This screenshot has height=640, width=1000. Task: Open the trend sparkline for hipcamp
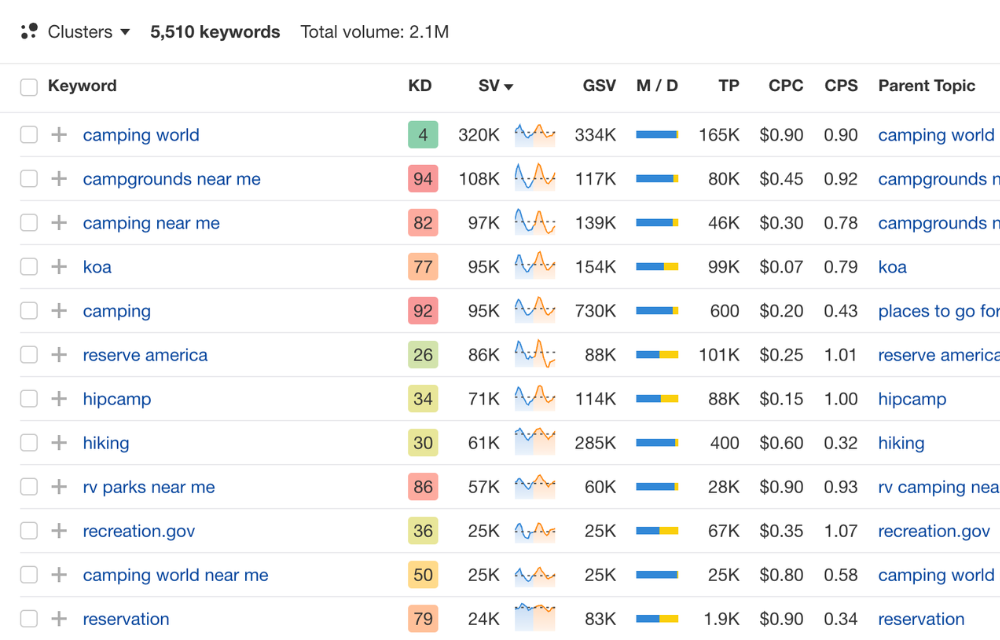[535, 398]
